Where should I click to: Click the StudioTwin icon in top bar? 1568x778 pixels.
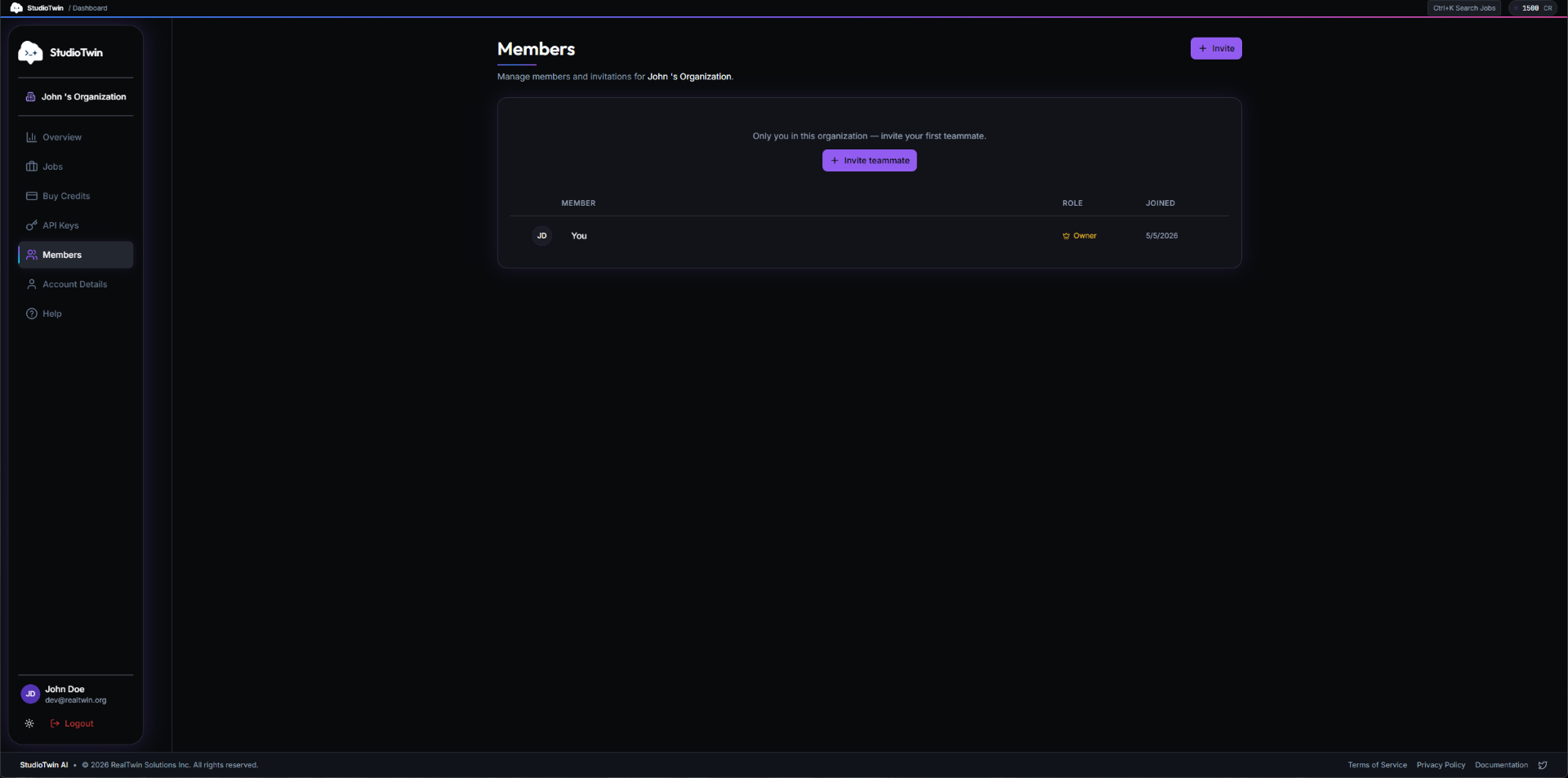point(16,8)
